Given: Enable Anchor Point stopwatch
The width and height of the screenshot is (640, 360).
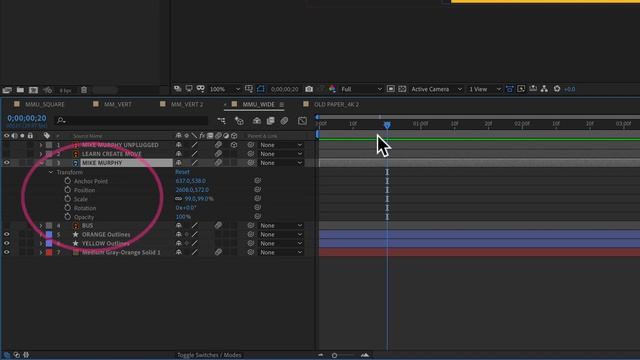Looking at the screenshot, I should 68,181.
